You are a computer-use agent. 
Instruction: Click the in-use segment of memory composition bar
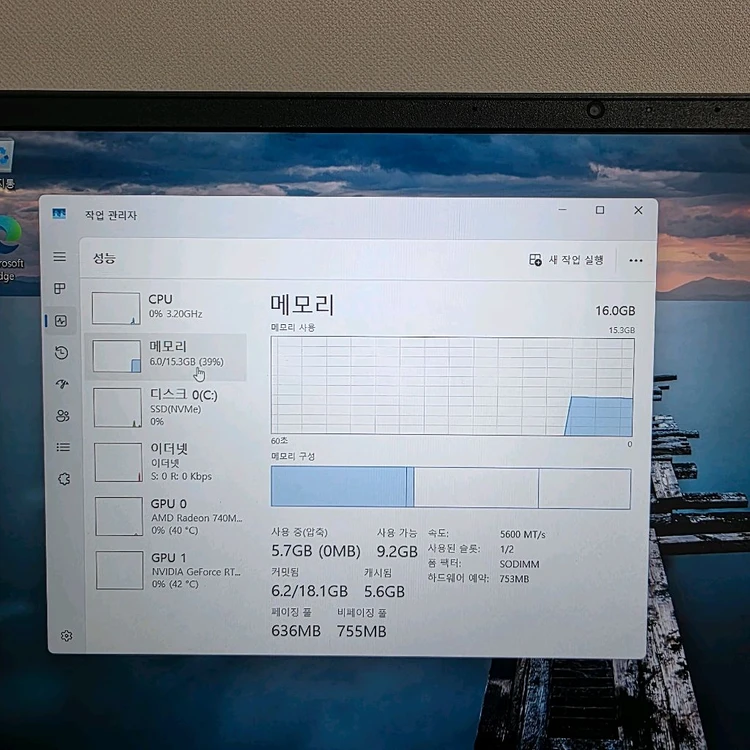tap(339, 487)
